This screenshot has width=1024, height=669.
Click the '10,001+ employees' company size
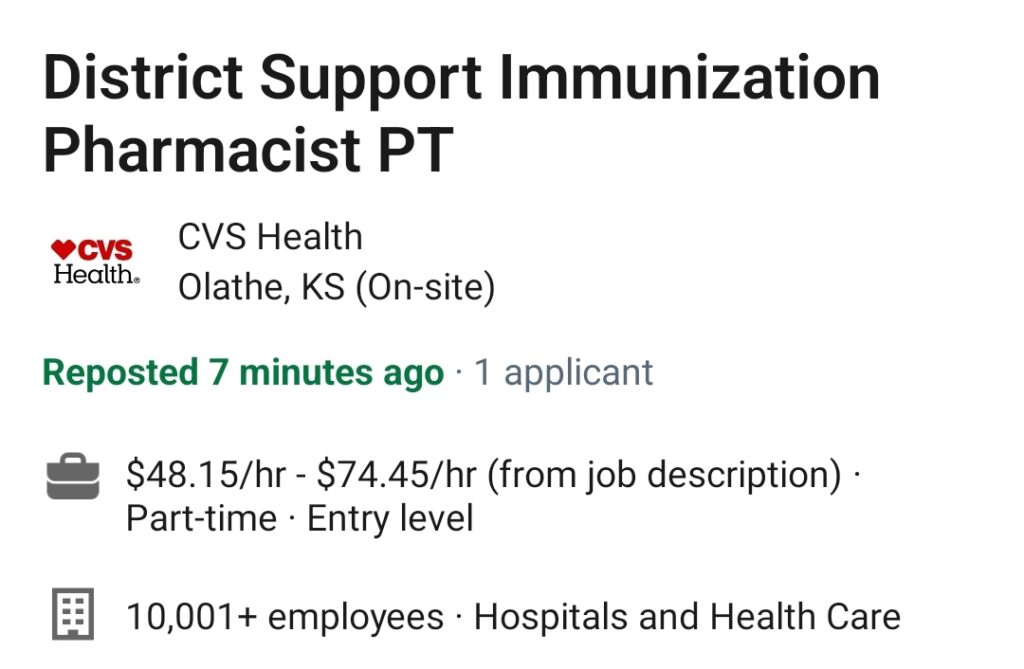285,617
